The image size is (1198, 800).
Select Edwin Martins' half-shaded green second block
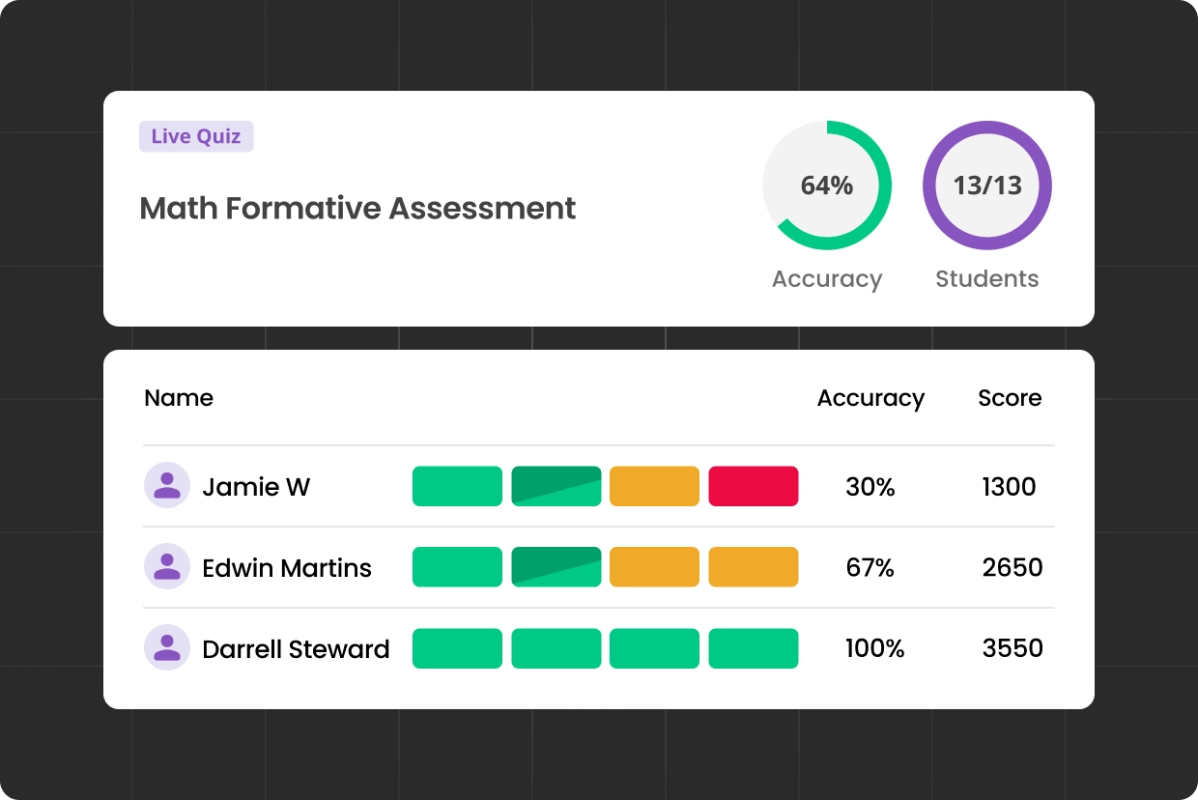click(556, 567)
